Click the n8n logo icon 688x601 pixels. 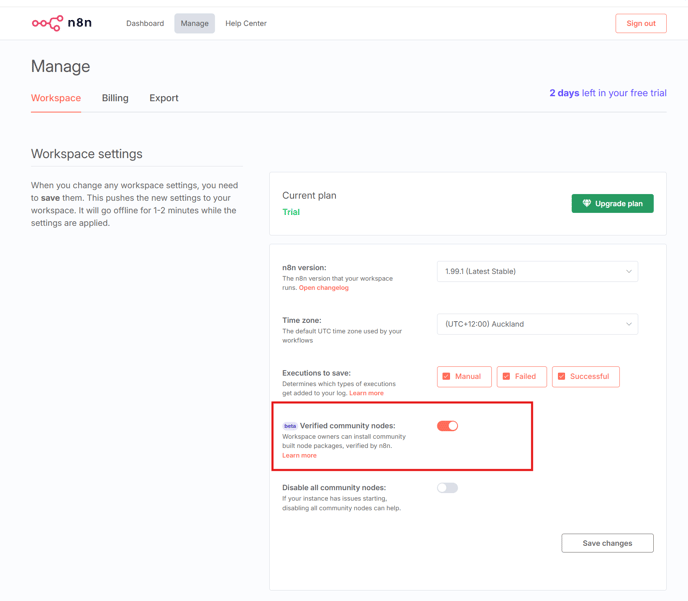pos(47,23)
